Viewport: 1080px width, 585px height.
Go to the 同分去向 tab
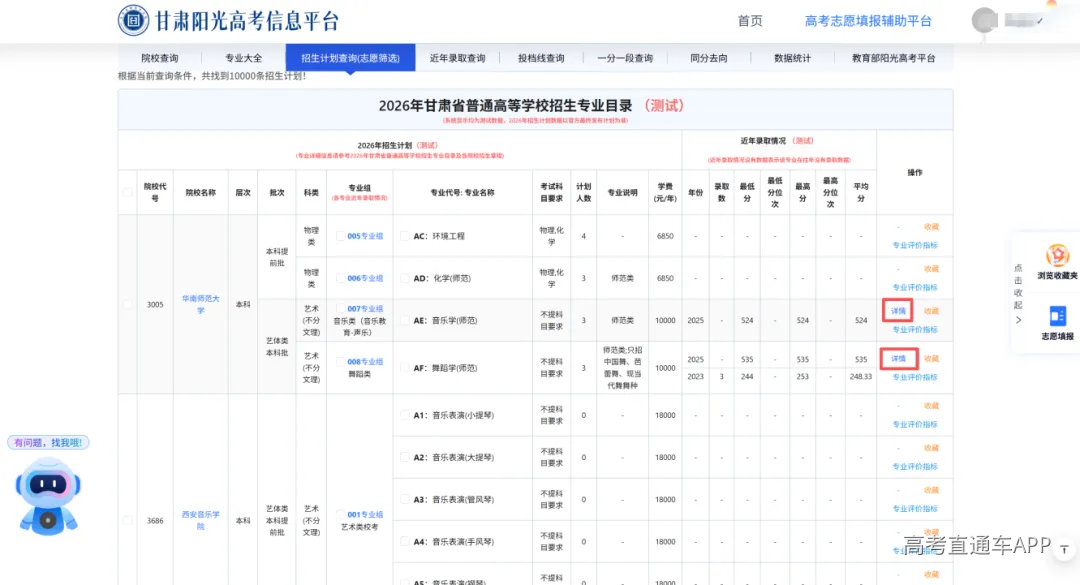[x=709, y=58]
